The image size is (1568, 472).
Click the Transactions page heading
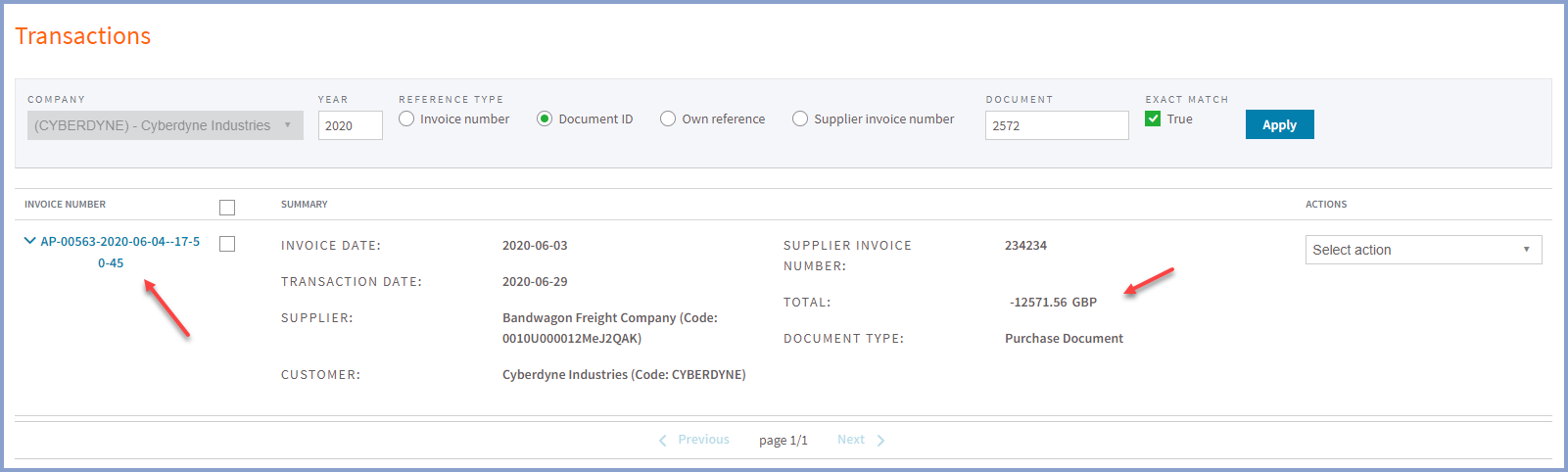(83, 36)
